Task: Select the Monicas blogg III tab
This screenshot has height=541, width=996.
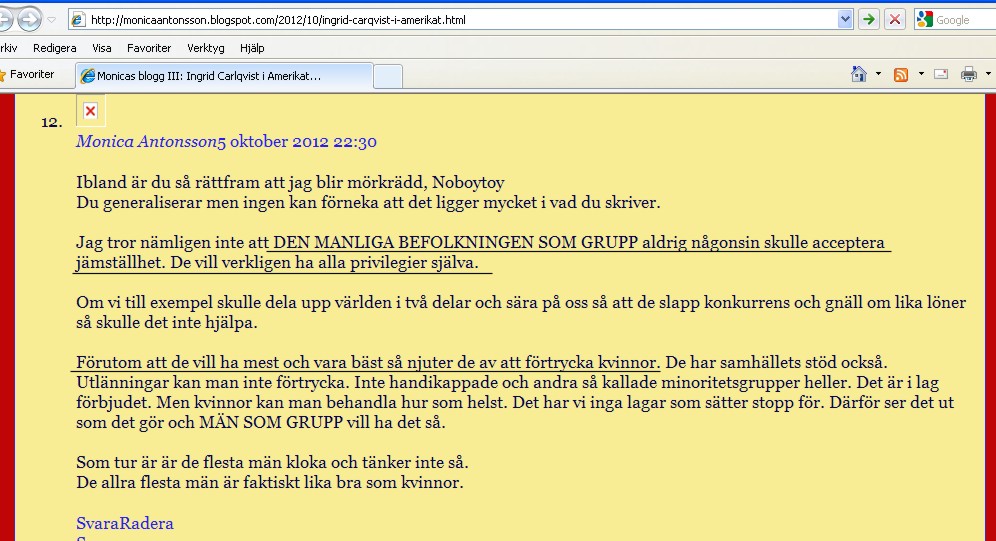Action: click(x=224, y=76)
